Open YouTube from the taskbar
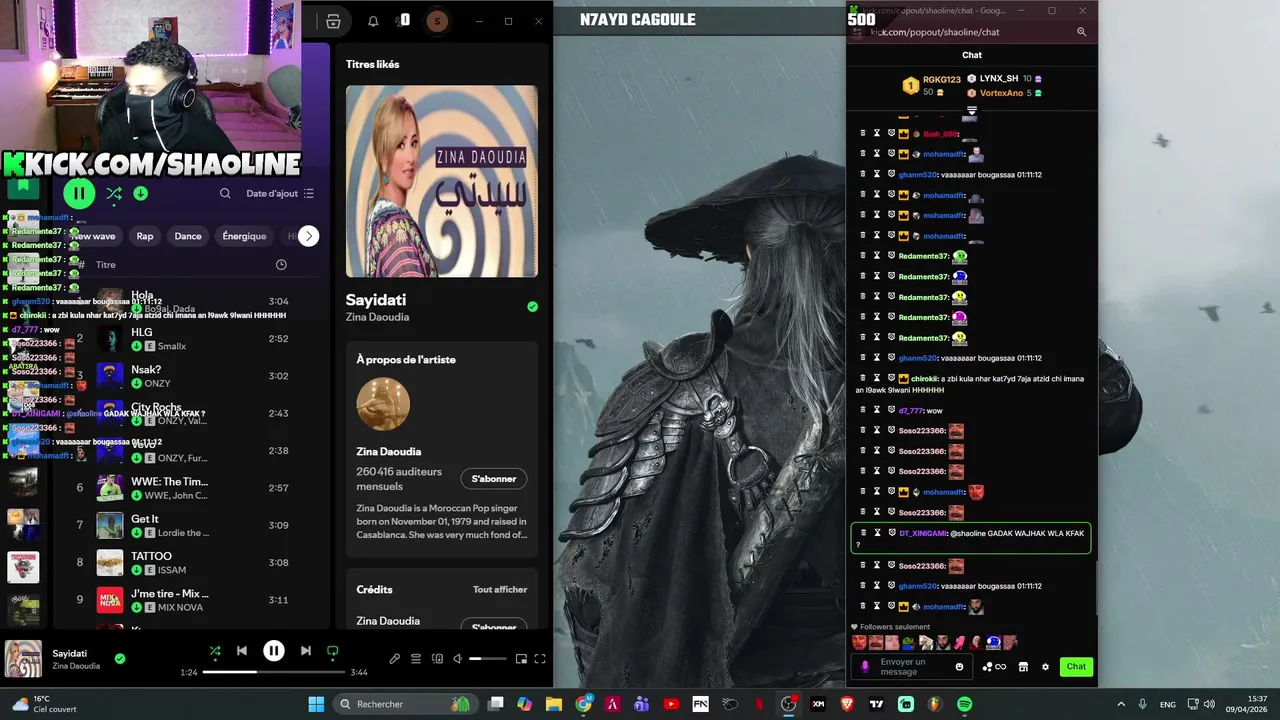The height and width of the screenshot is (720, 1280). tap(671, 704)
